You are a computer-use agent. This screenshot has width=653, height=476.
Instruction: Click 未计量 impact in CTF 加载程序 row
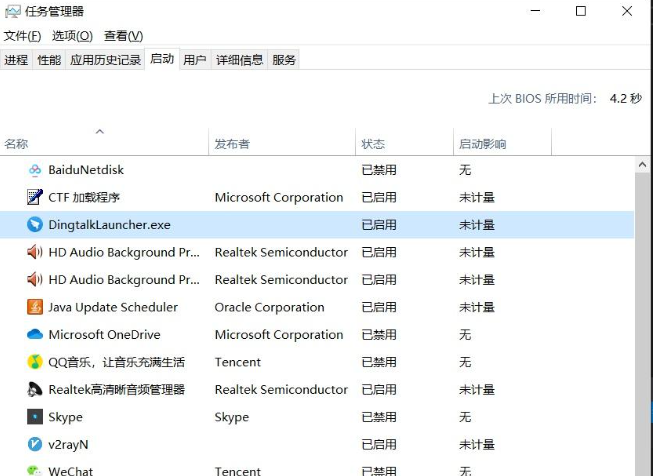(477, 197)
